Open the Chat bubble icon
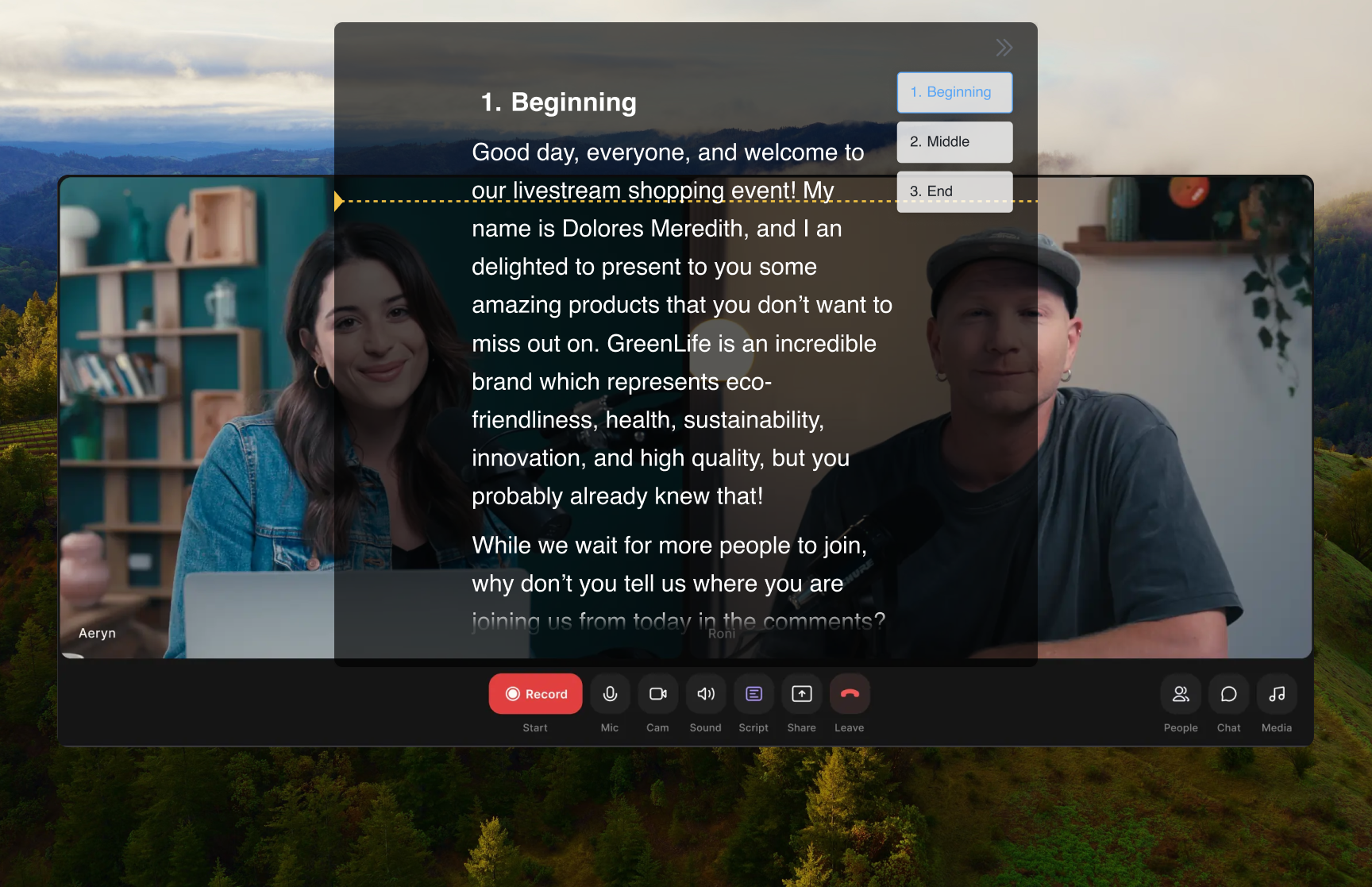 pyautogui.click(x=1229, y=694)
